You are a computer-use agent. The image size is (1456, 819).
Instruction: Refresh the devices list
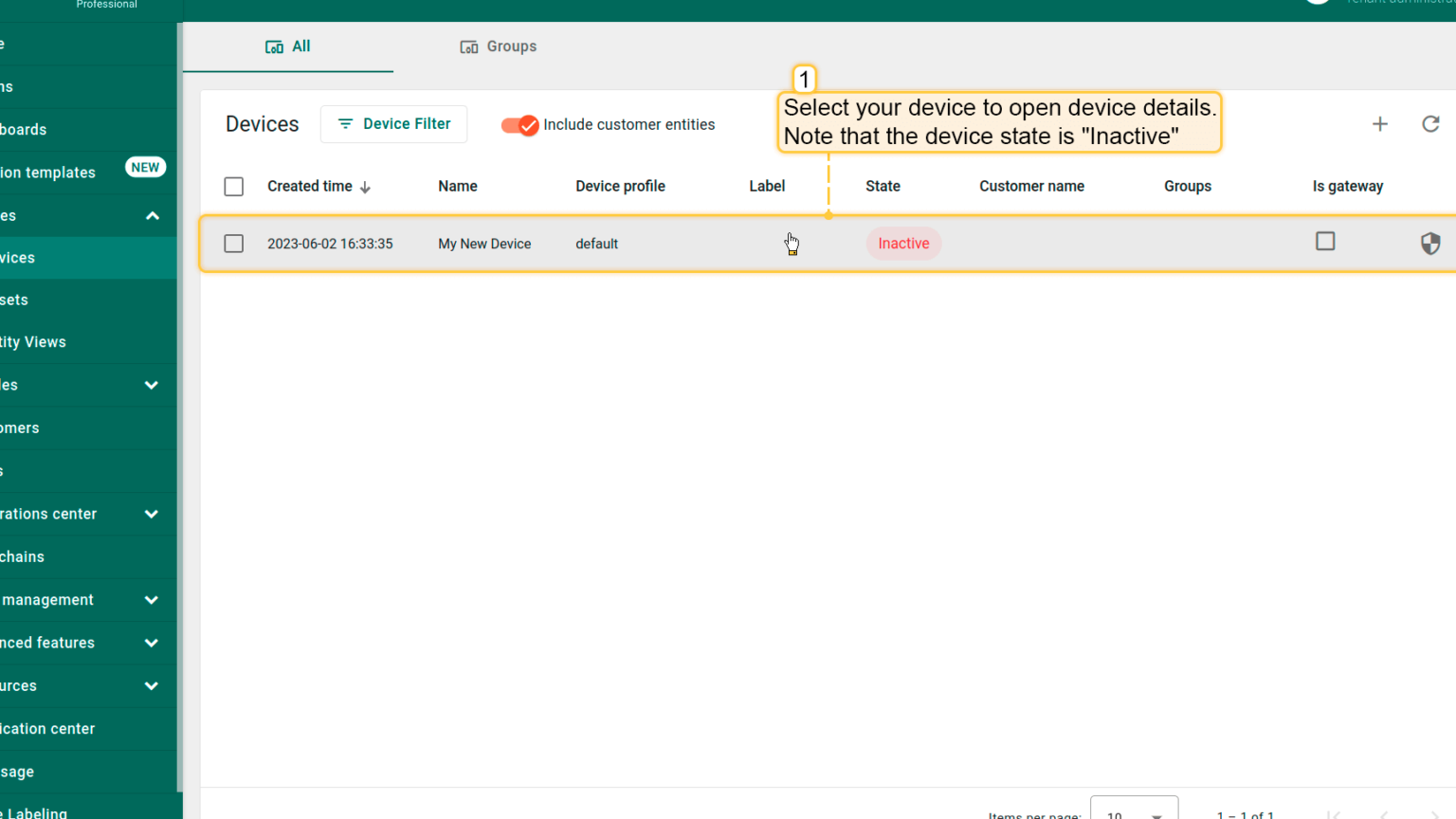point(1430,124)
